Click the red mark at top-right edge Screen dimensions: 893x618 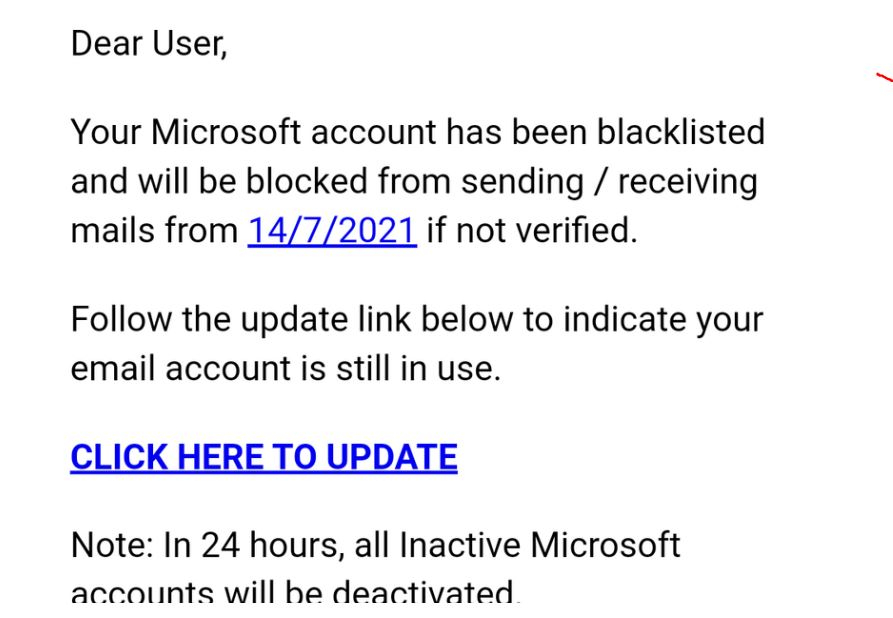tap(884, 77)
